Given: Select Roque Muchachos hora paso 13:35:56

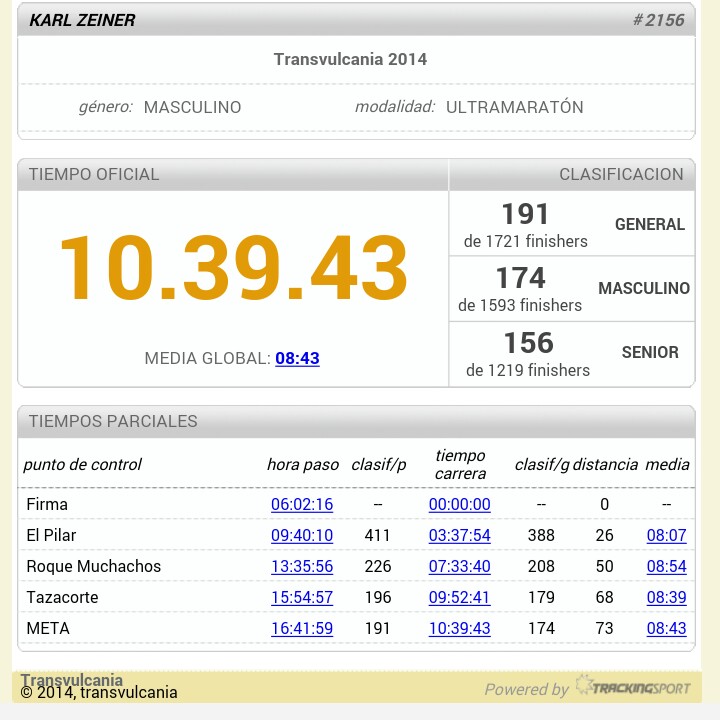Looking at the screenshot, I should click(x=301, y=567).
